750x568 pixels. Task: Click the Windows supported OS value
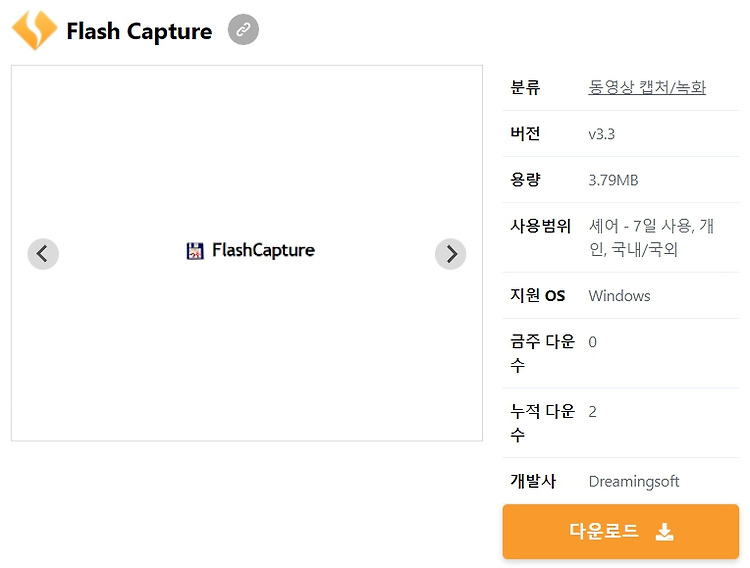click(619, 296)
